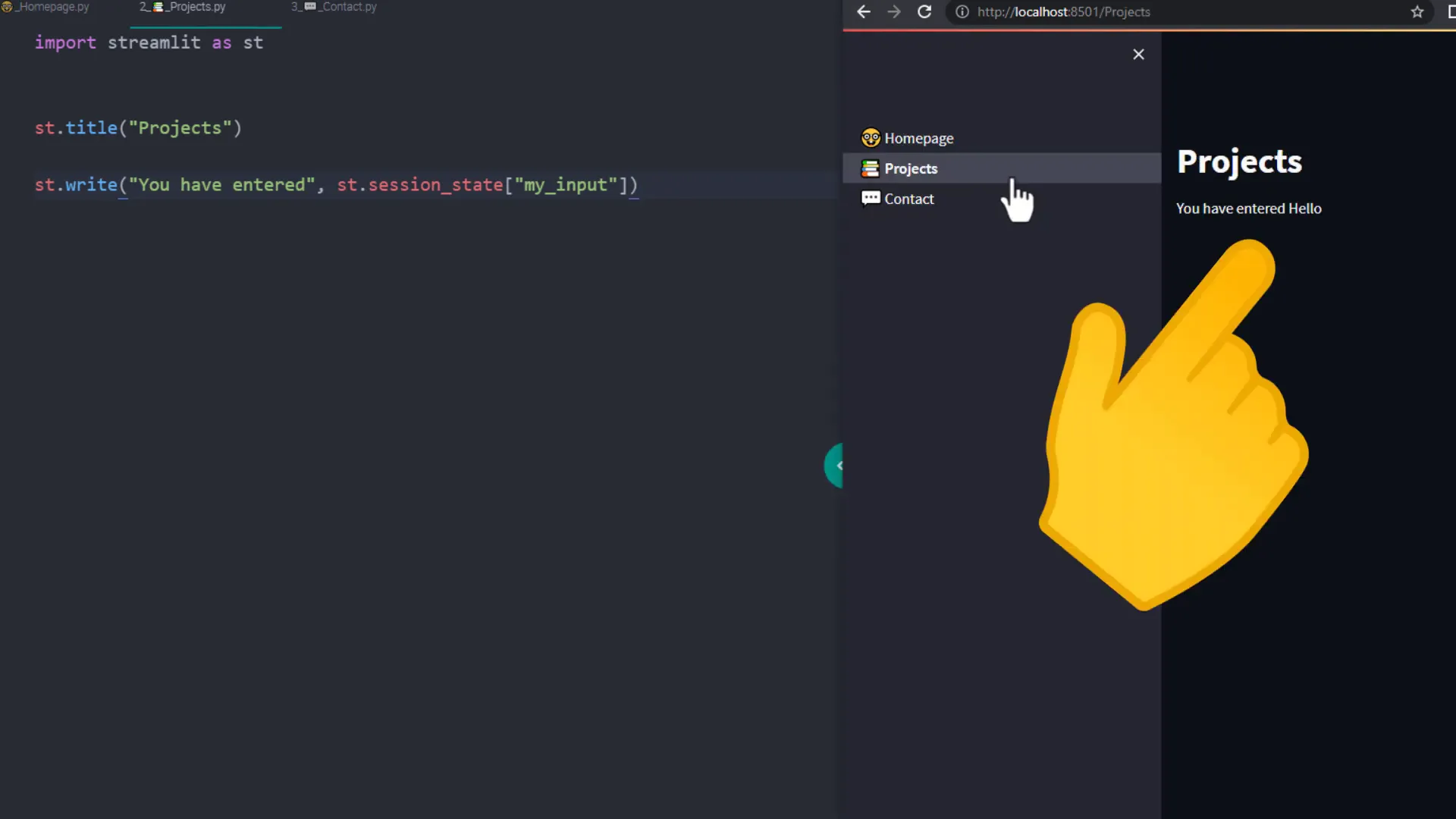Click the browser forward arrow

point(894,11)
